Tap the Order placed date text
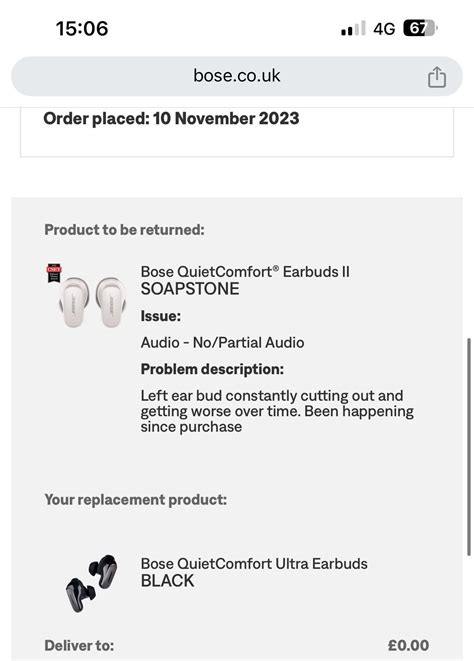 [171, 118]
